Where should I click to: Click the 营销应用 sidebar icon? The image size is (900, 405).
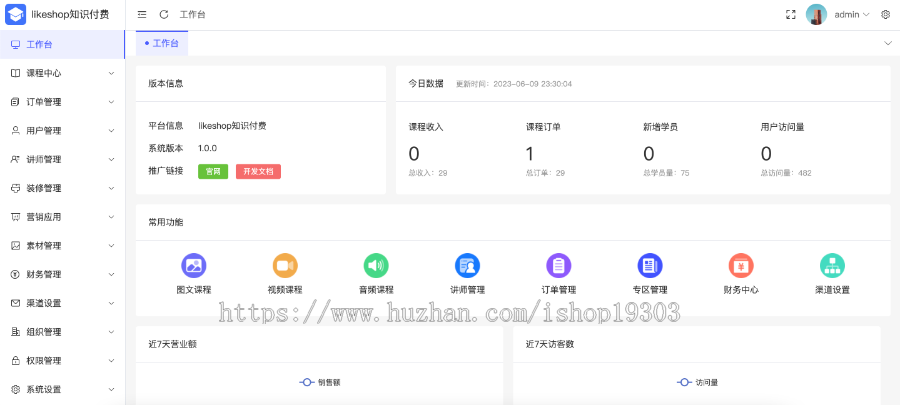pyautogui.click(x=15, y=217)
